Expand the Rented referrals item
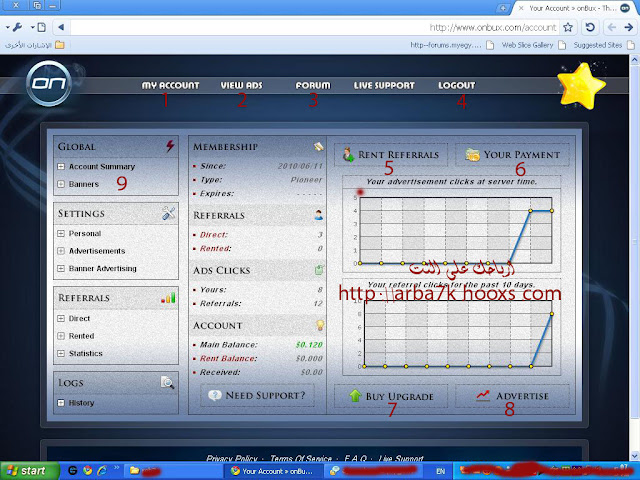The image size is (640, 480). point(61,336)
